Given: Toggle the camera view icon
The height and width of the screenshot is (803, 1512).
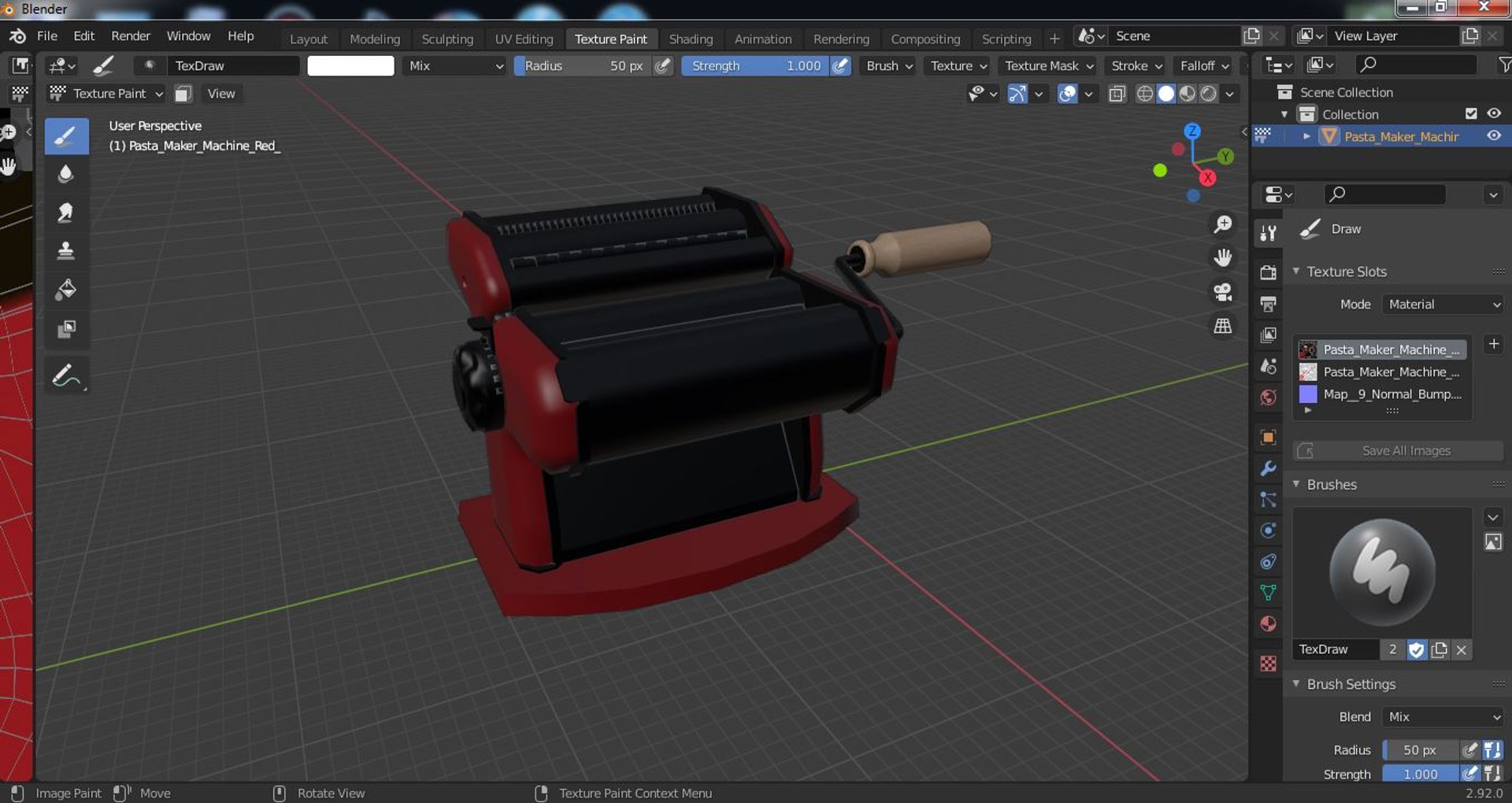Looking at the screenshot, I should [1222, 292].
